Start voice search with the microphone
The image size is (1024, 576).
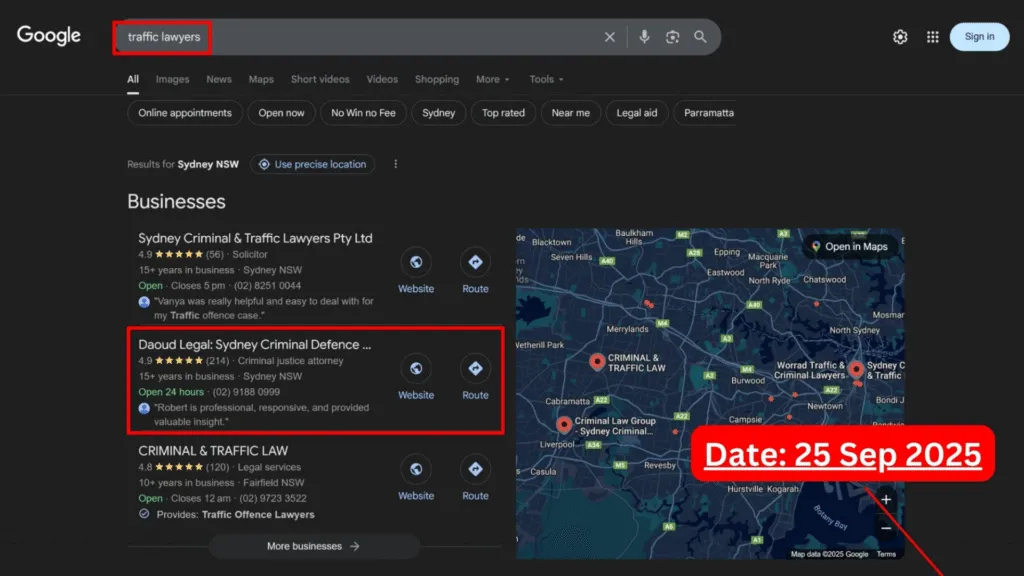coord(644,37)
